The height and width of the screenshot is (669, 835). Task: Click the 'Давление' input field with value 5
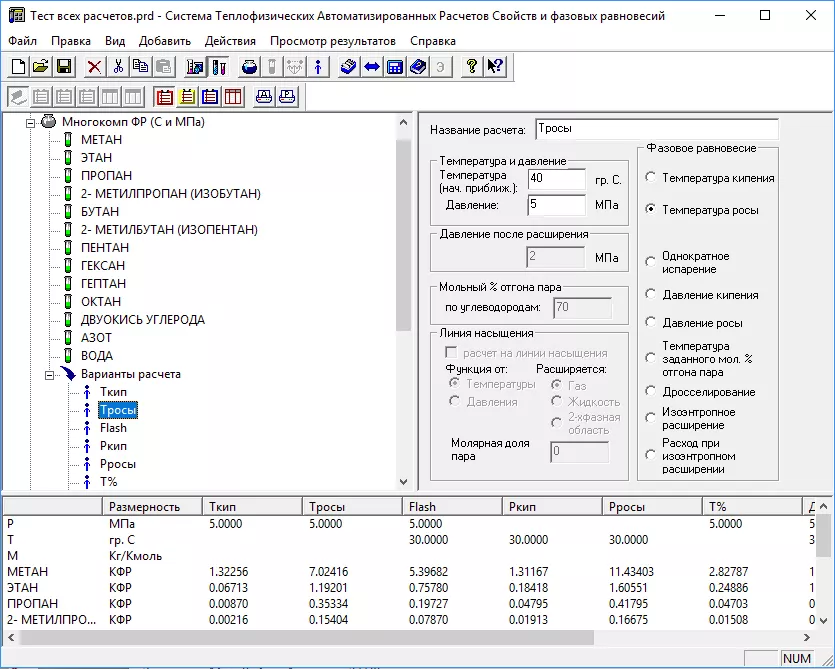[556, 205]
